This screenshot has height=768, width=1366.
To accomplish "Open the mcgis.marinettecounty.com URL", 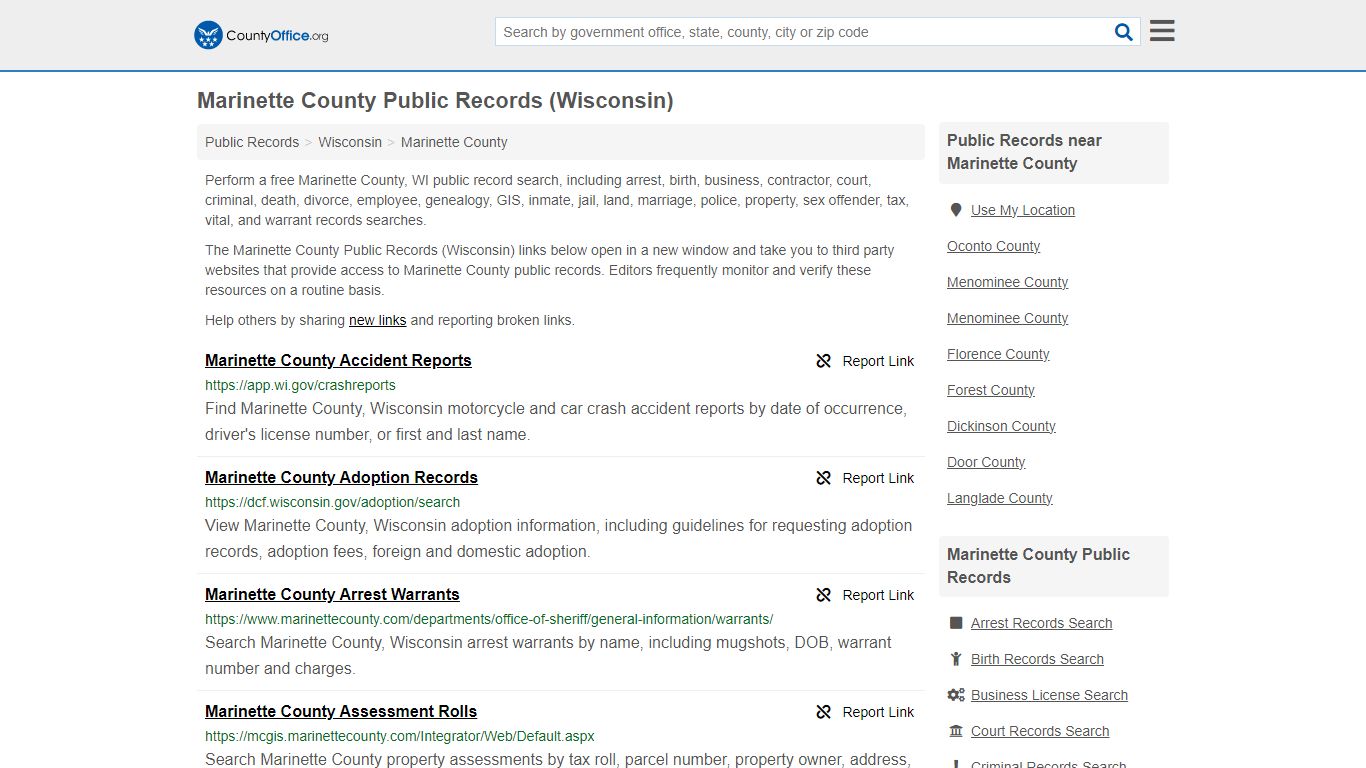I will tap(400, 736).
